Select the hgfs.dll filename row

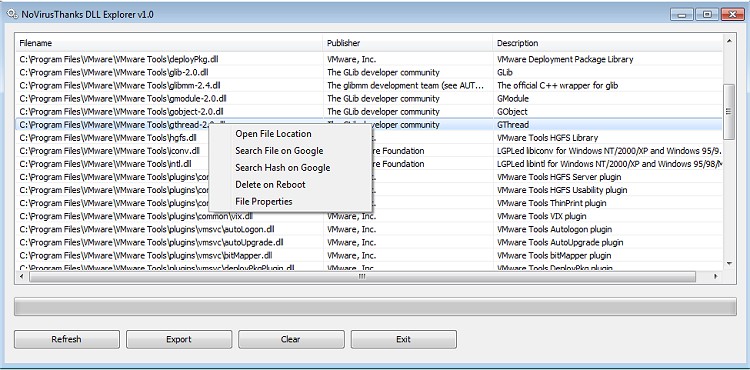[x=108, y=138]
